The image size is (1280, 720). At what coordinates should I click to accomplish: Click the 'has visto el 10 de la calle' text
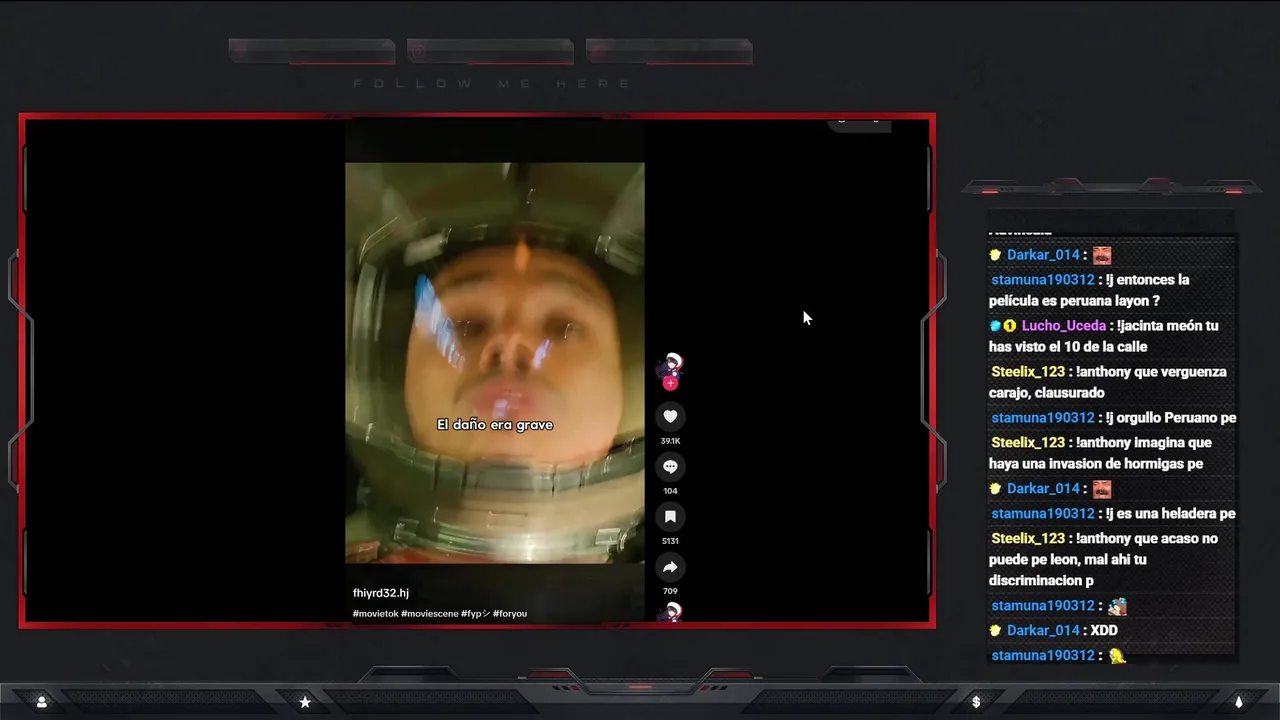1068,347
